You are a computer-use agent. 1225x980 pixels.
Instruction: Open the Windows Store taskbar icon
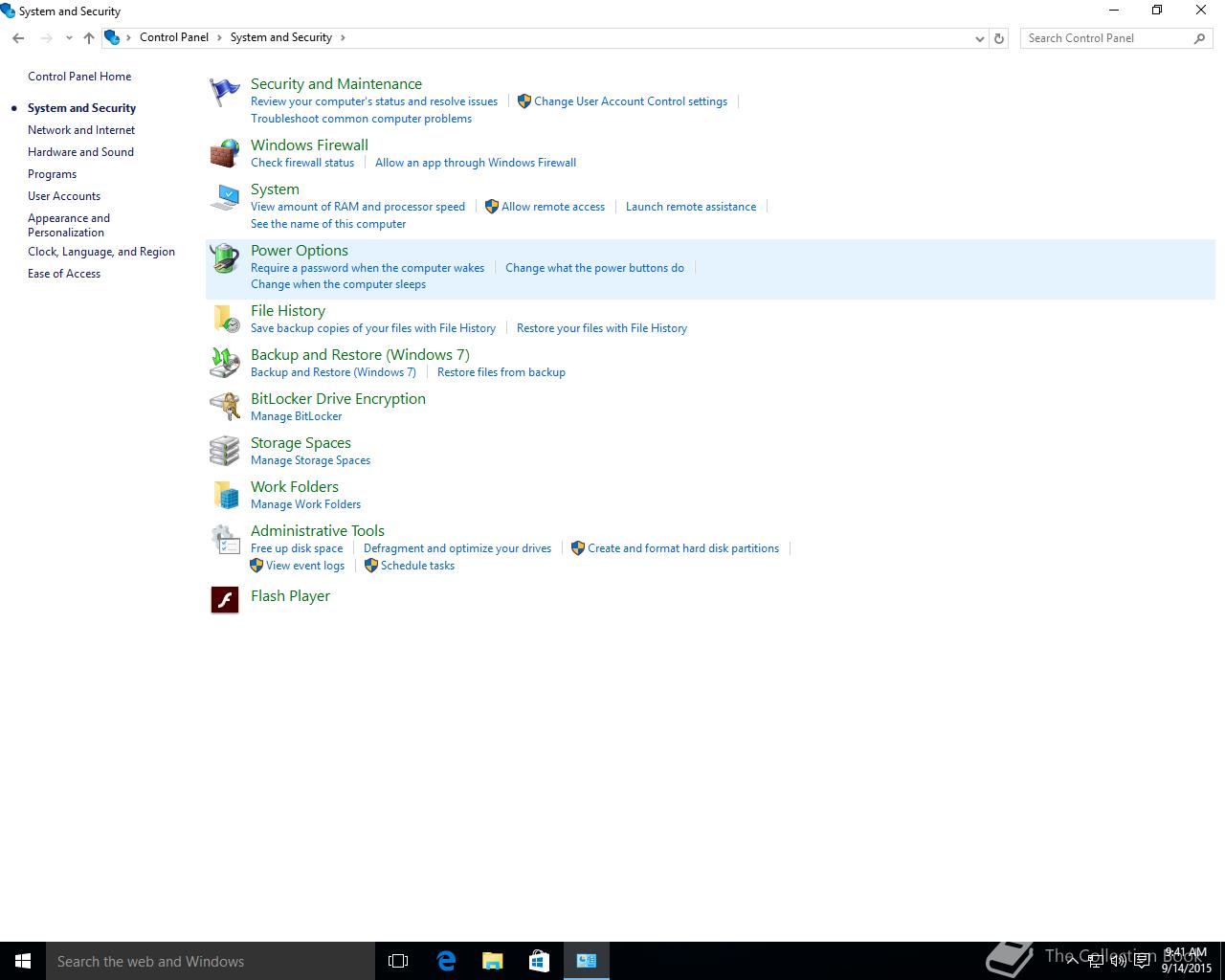[540, 961]
